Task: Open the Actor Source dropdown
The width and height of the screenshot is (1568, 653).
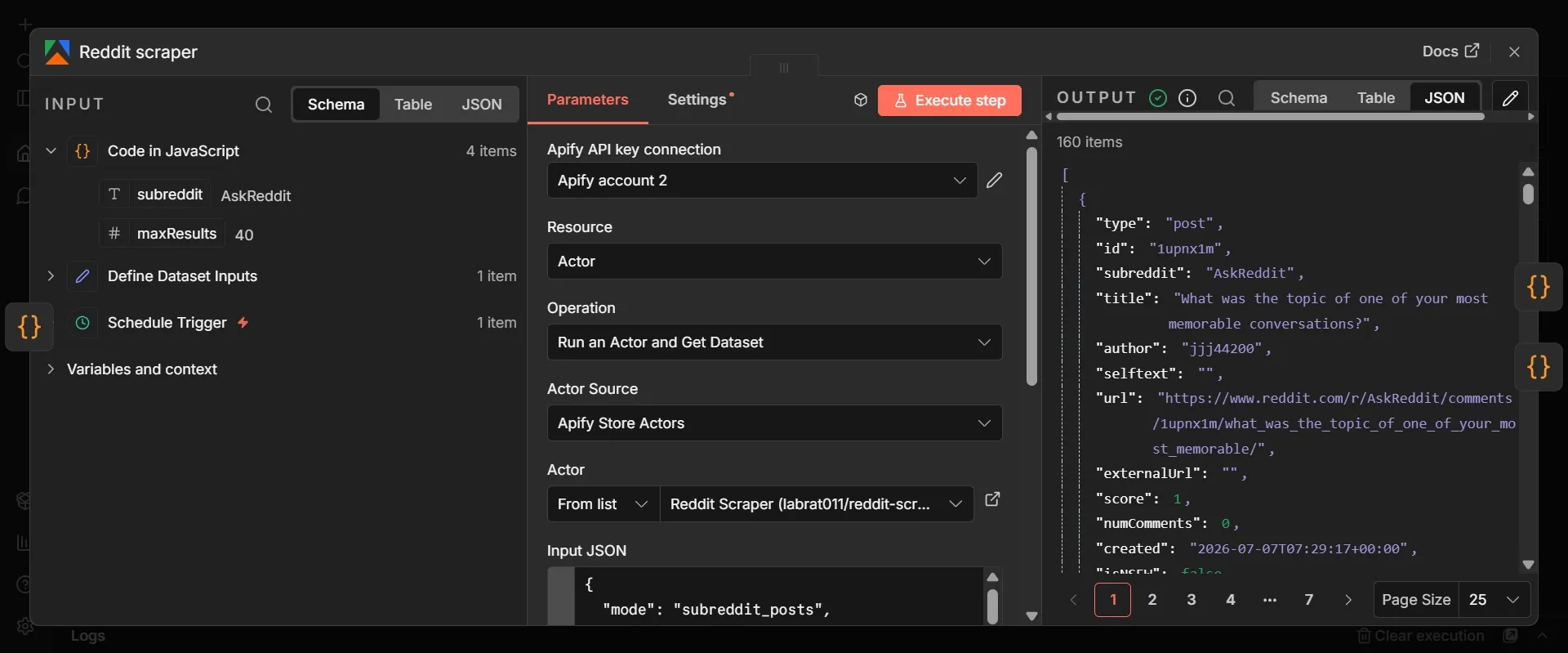Action: 774,423
